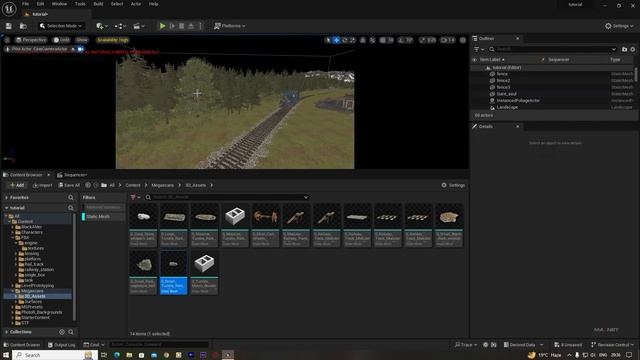The width and height of the screenshot is (640, 360).
Task: Open the File menu
Action: [25, 4]
